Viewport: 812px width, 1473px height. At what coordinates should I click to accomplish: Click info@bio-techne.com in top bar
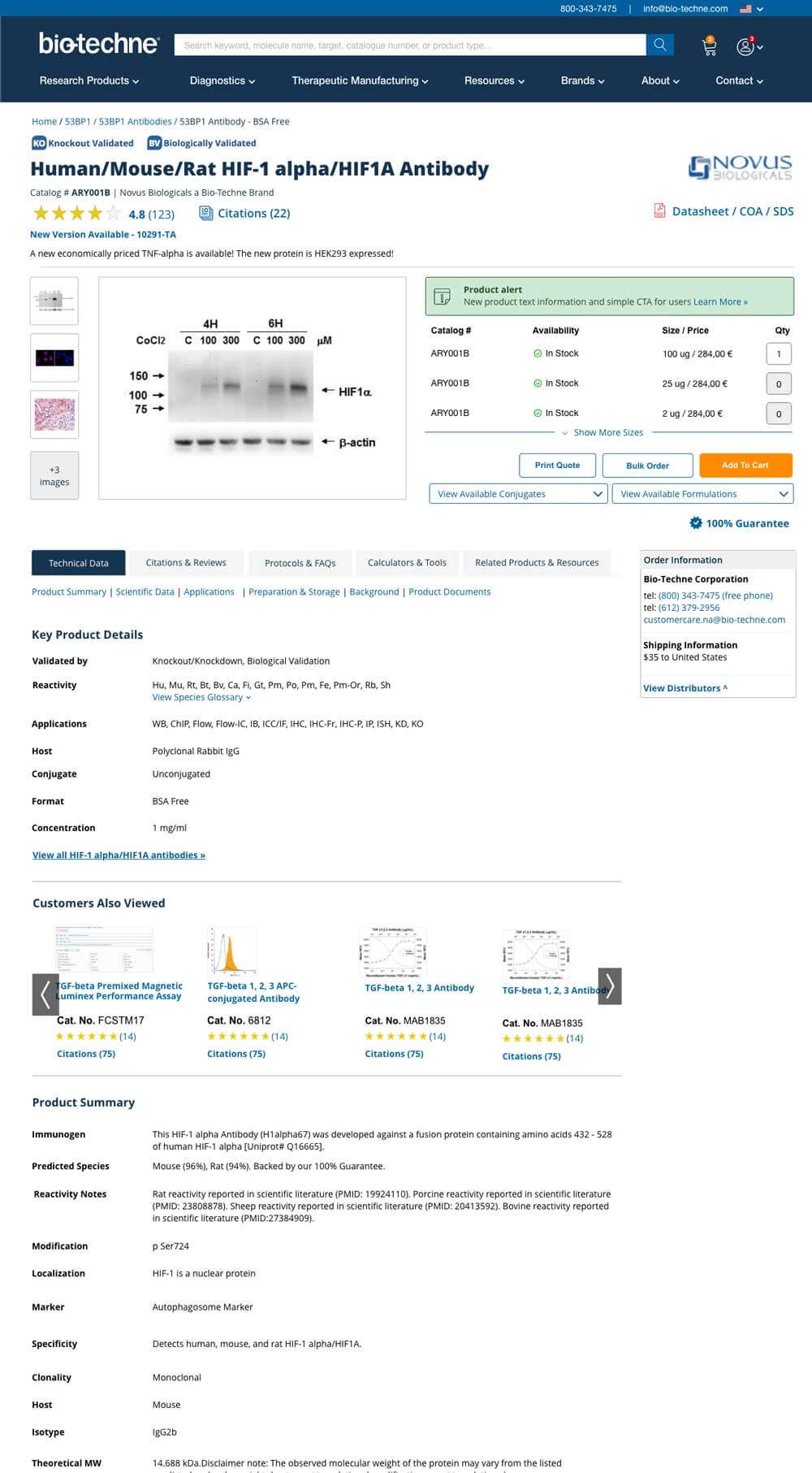coord(685,9)
